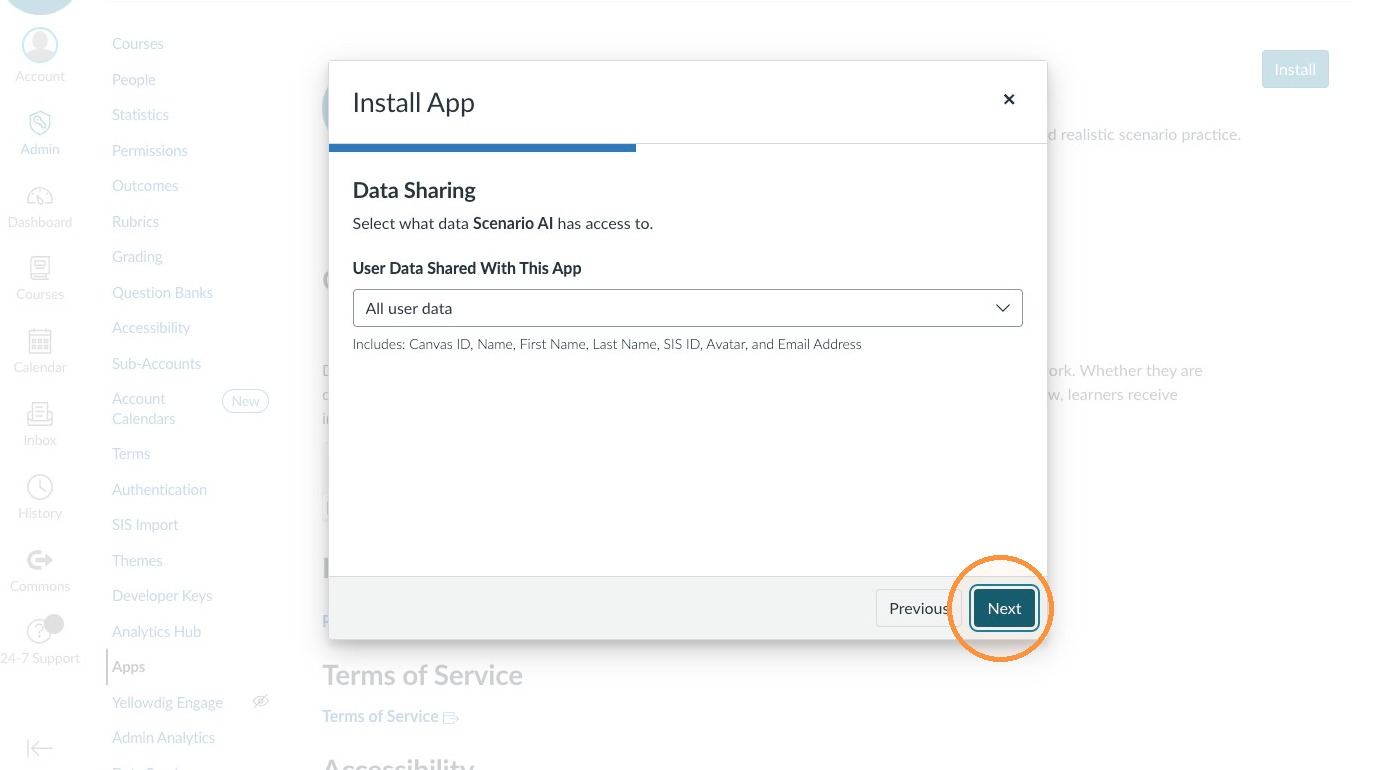This screenshot has height=770, width=1376.
Task: Open Apps in the admin menu
Action: click(x=128, y=667)
